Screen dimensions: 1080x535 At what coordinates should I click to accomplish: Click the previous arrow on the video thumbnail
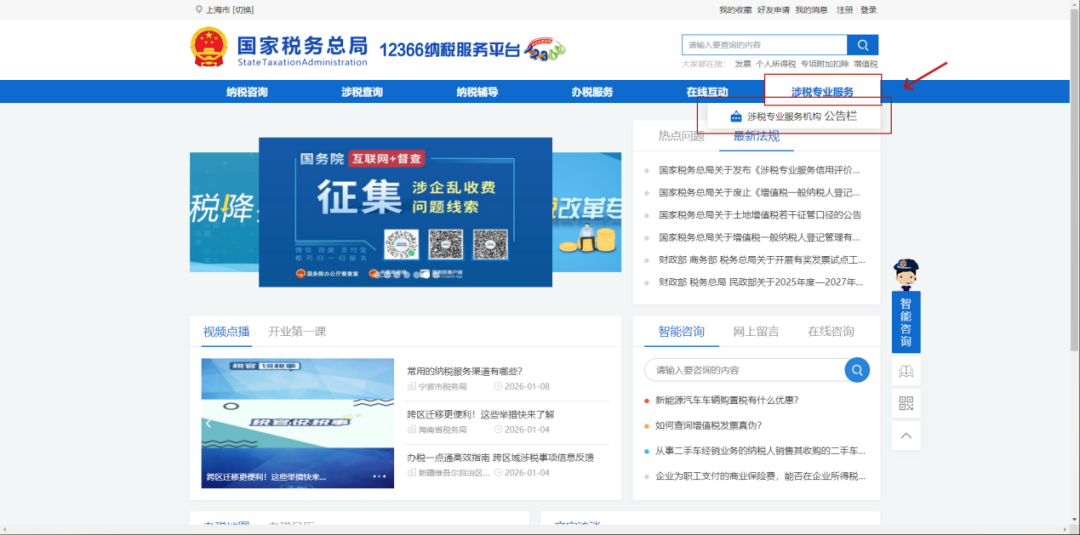pyautogui.click(x=208, y=423)
